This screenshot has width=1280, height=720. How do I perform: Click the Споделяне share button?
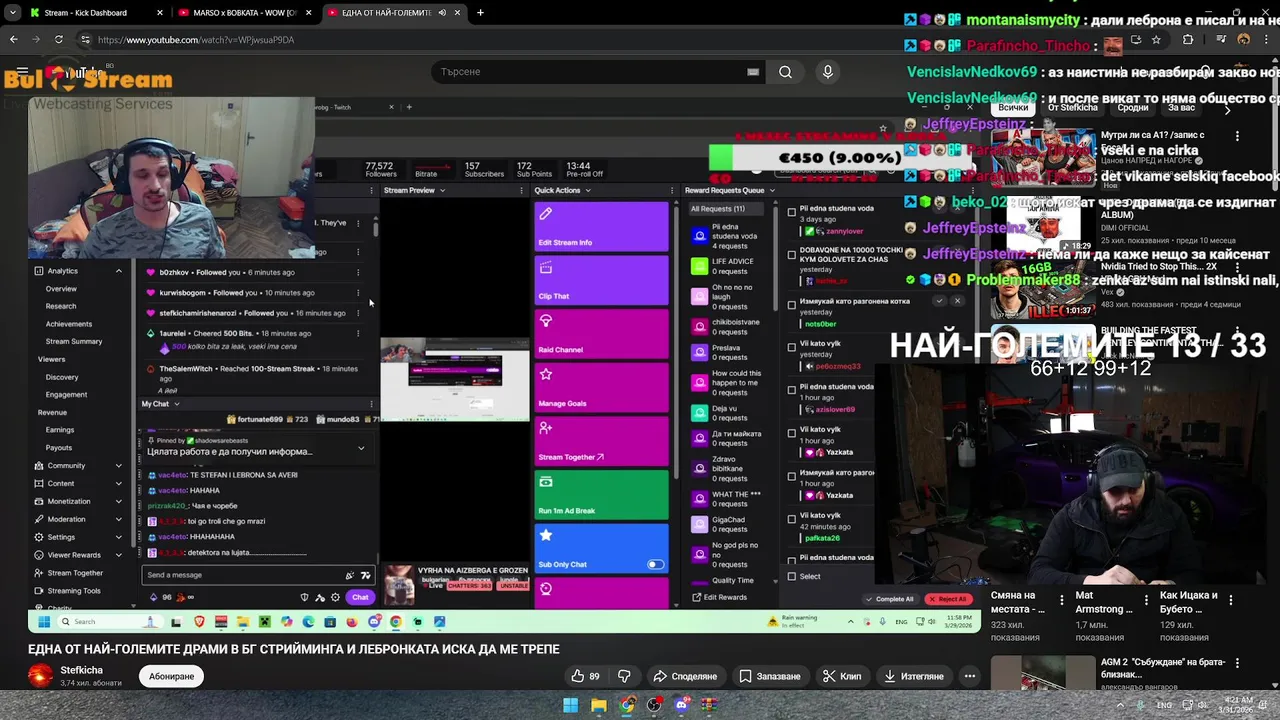685,676
